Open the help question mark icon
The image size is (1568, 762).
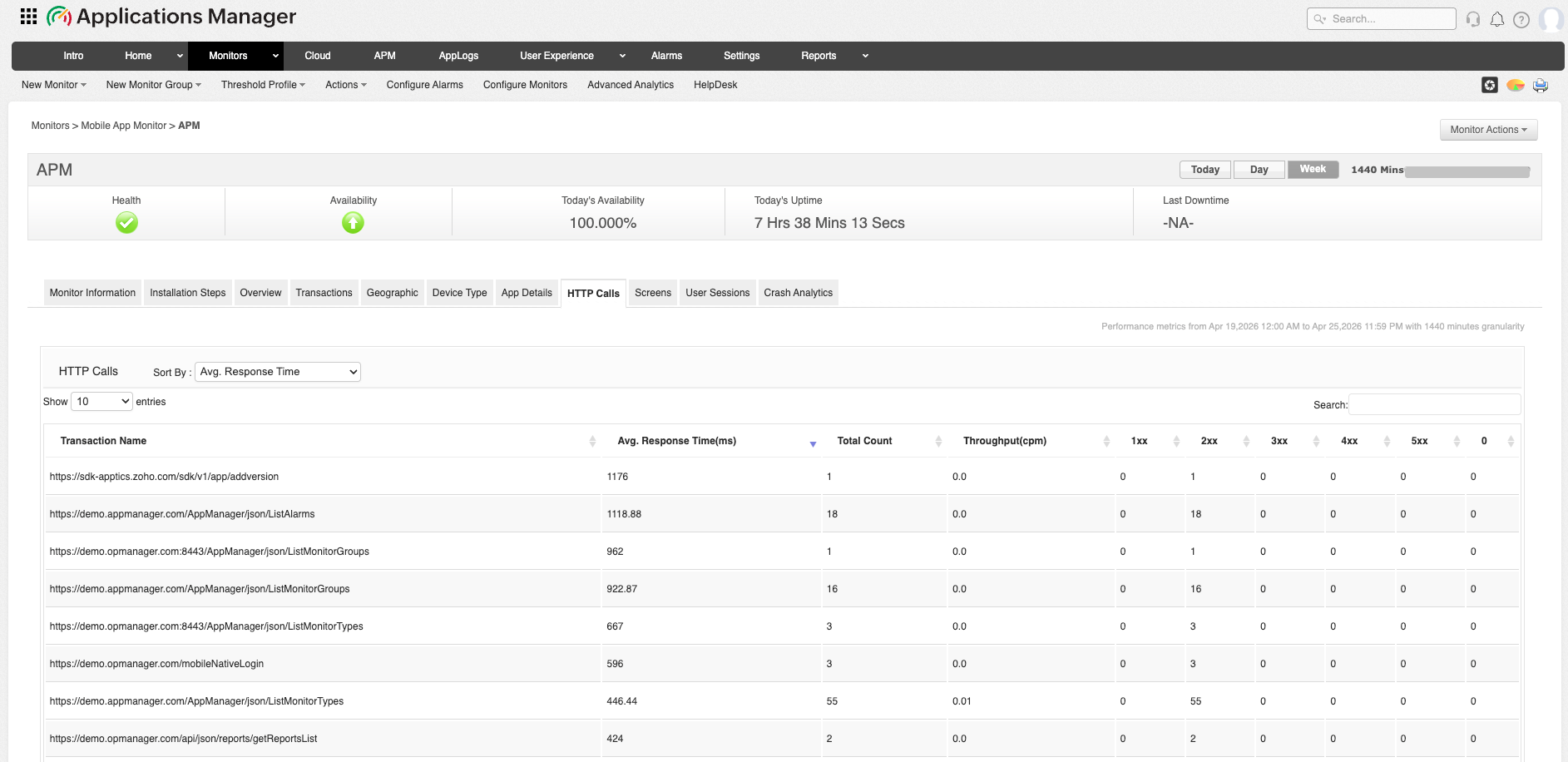[1521, 19]
